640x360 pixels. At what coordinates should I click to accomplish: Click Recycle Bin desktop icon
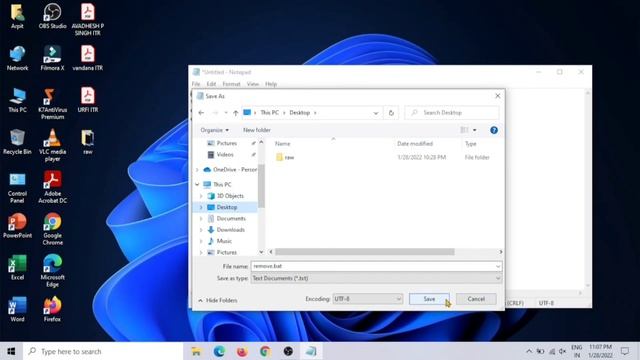tap(17, 142)
